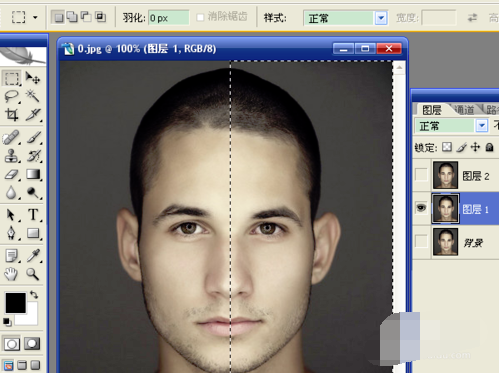The width and height of the screenshot is (500, 374).
Task: Lock all padlock icon
Action: pos(489,147)
